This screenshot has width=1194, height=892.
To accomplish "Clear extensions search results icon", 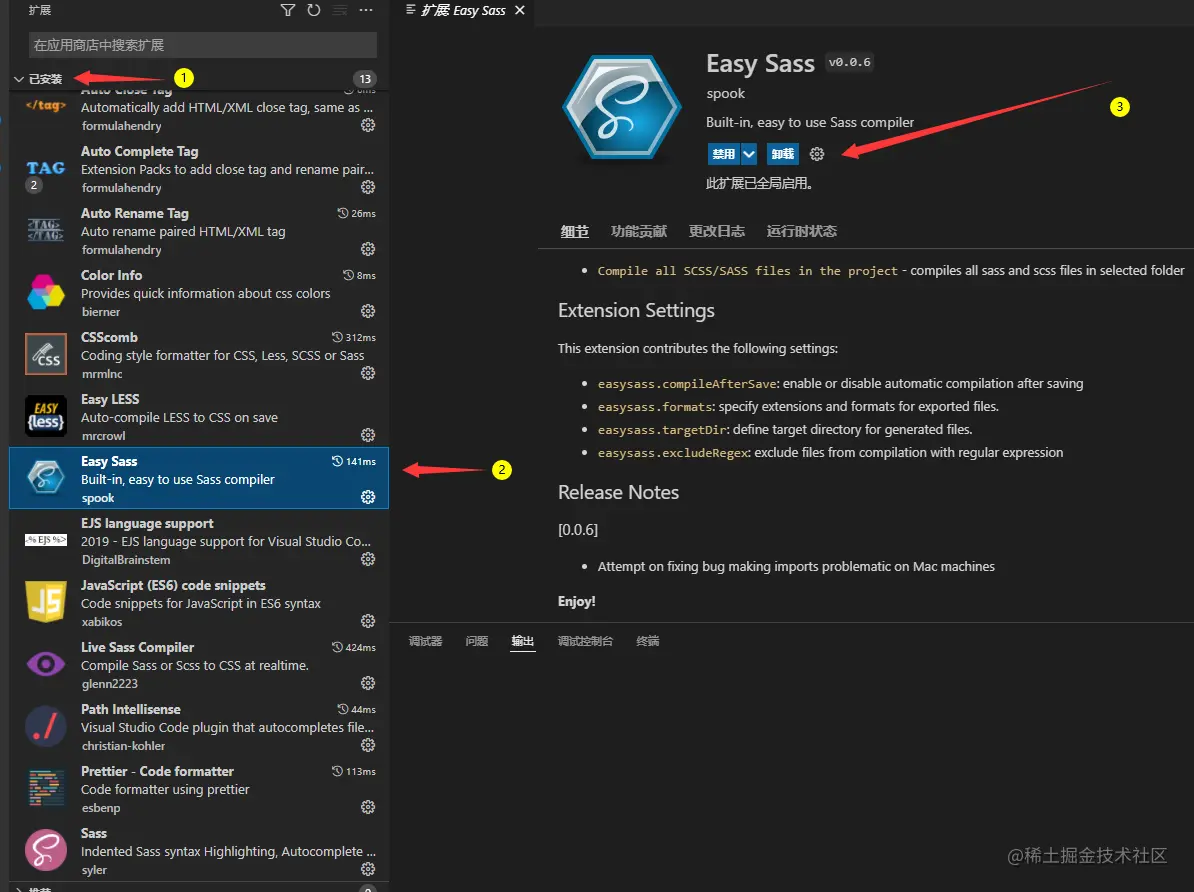I will [340, 10].
